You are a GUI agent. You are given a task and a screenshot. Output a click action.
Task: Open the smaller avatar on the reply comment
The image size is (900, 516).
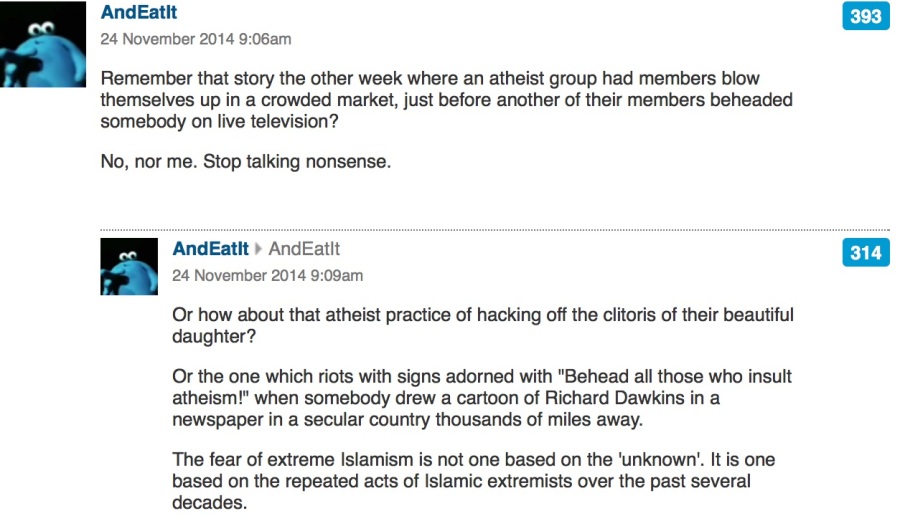[129, 267]
